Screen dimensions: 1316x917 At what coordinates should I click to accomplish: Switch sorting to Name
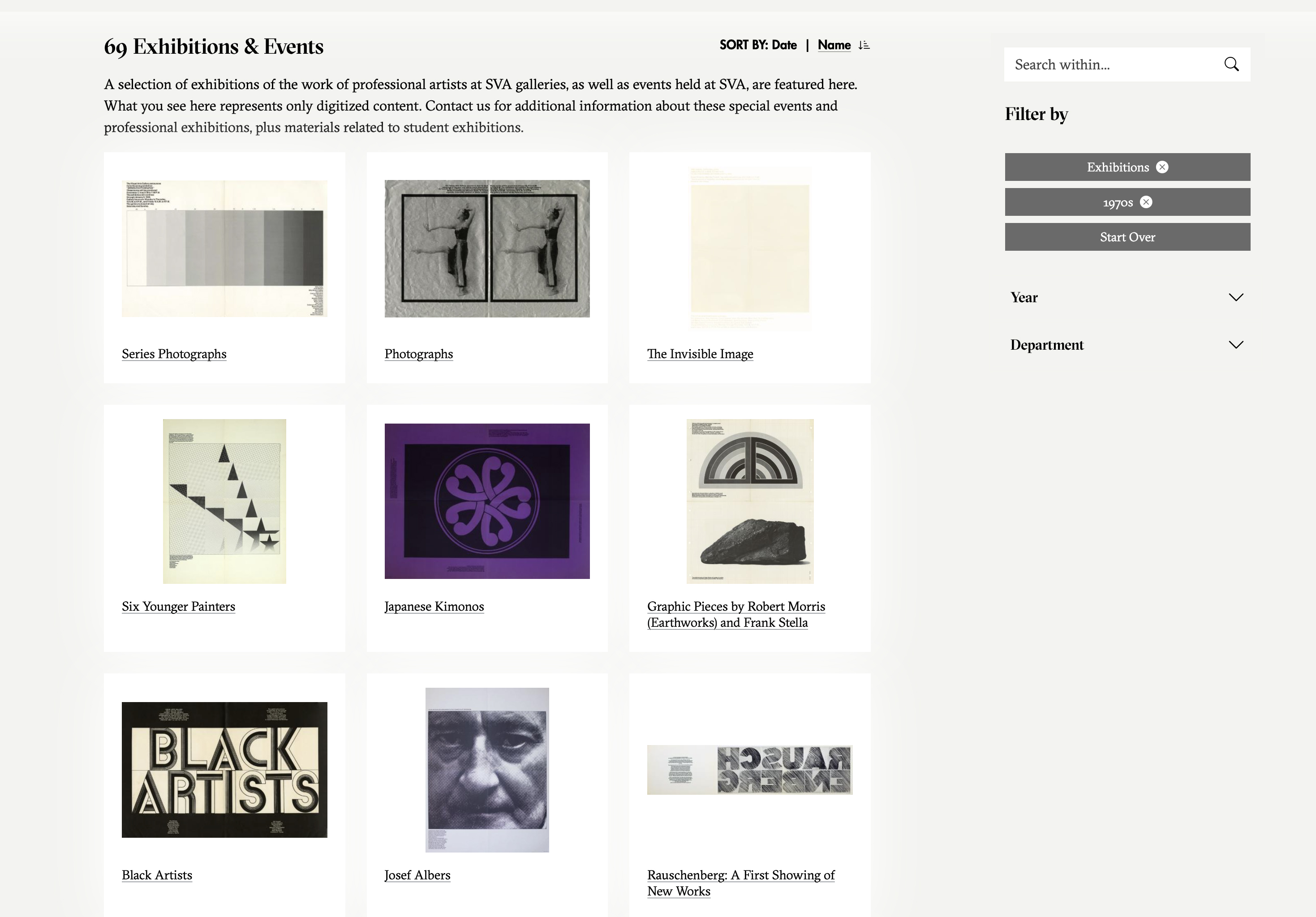tap(834, 45)
